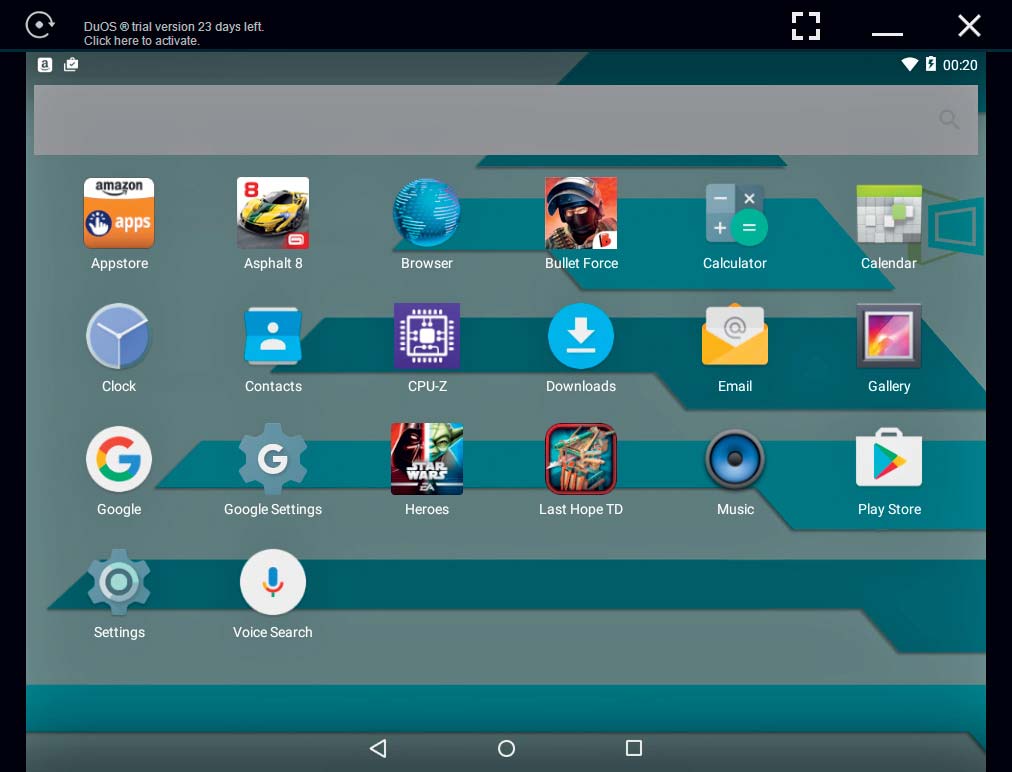The image size is (1012, 772).
Task: Click the search magnifier icon
Action: (949, 119)
